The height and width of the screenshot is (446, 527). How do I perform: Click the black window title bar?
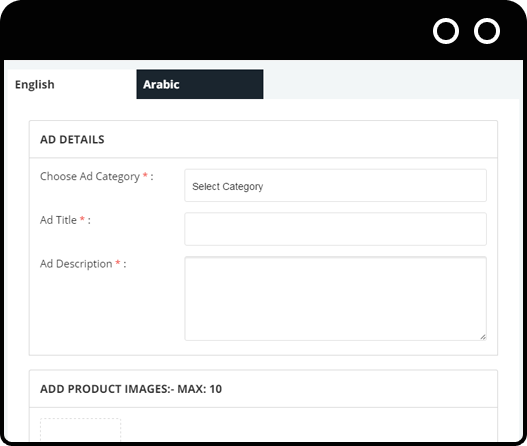(215, 31)
